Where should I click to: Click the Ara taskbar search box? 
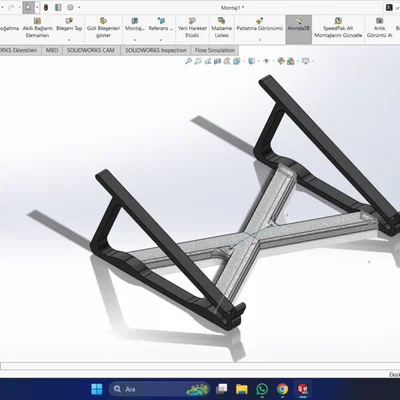coord(160,389)
